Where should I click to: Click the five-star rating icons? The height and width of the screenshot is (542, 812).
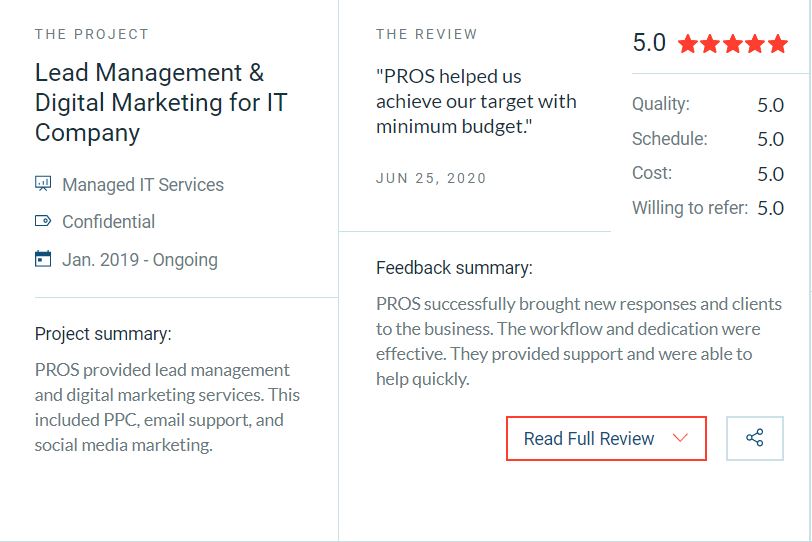733,44
